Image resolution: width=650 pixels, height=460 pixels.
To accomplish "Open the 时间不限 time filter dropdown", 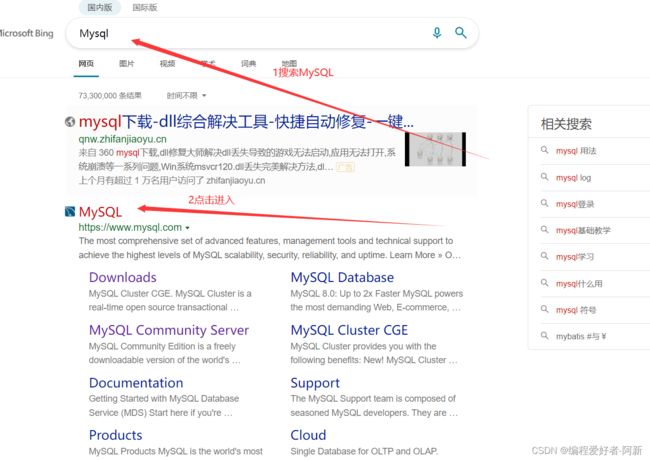I will coord(187,96).
